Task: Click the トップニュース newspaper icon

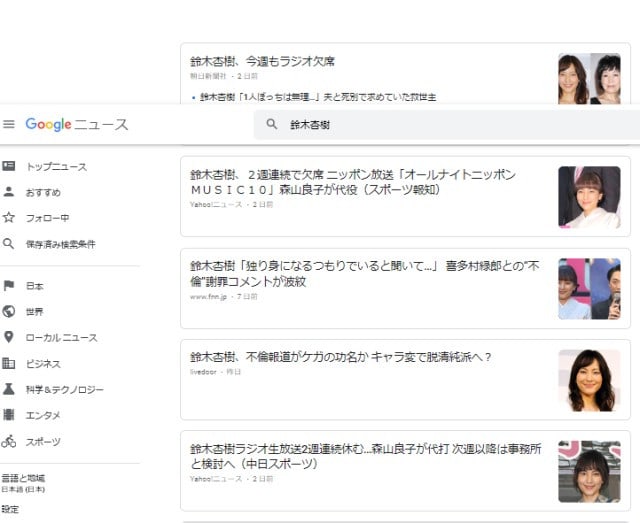Action: 9,166
